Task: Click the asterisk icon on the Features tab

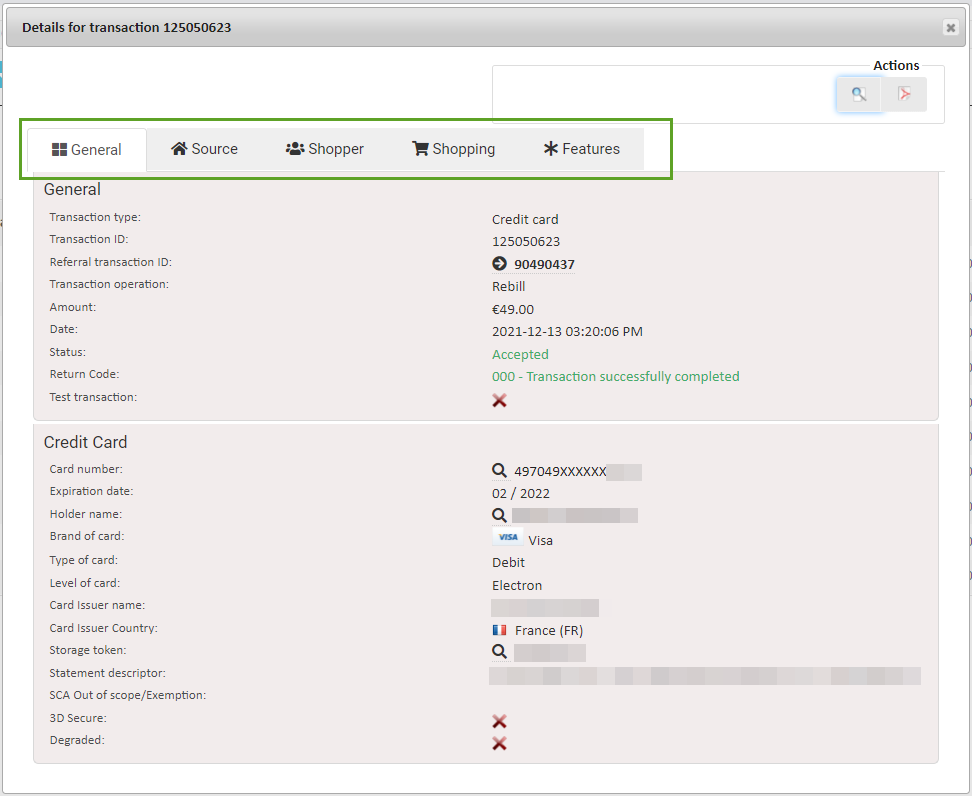Action: 549,148
